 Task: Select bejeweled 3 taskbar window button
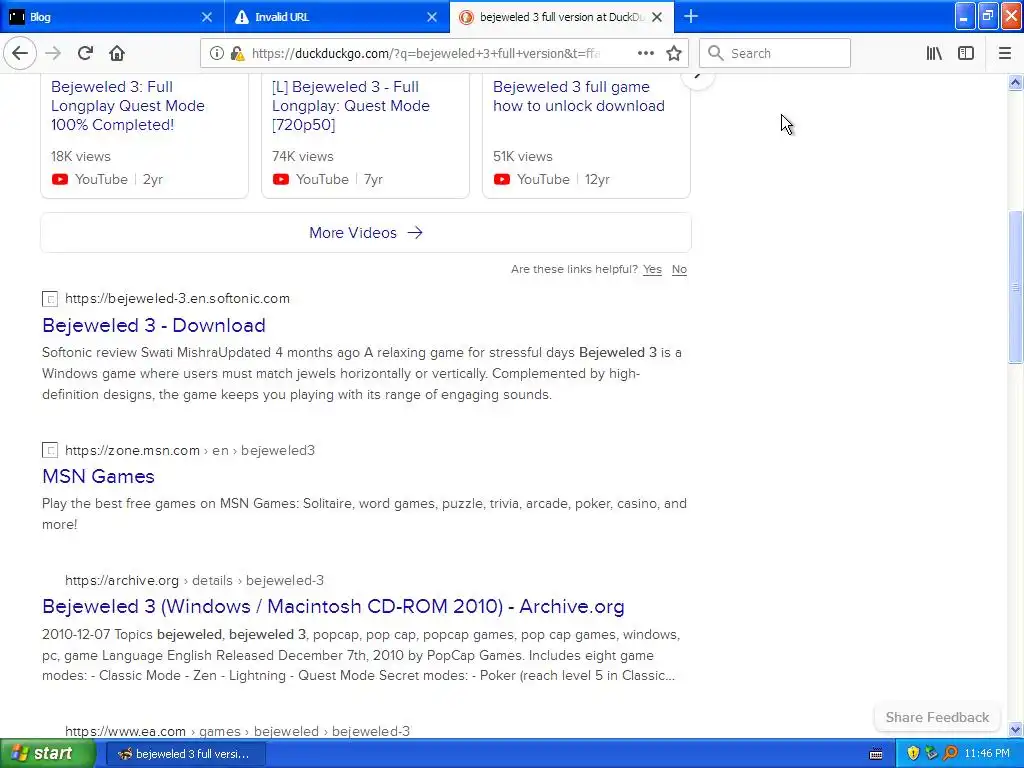pyautogui.click(x=184, y=754)
